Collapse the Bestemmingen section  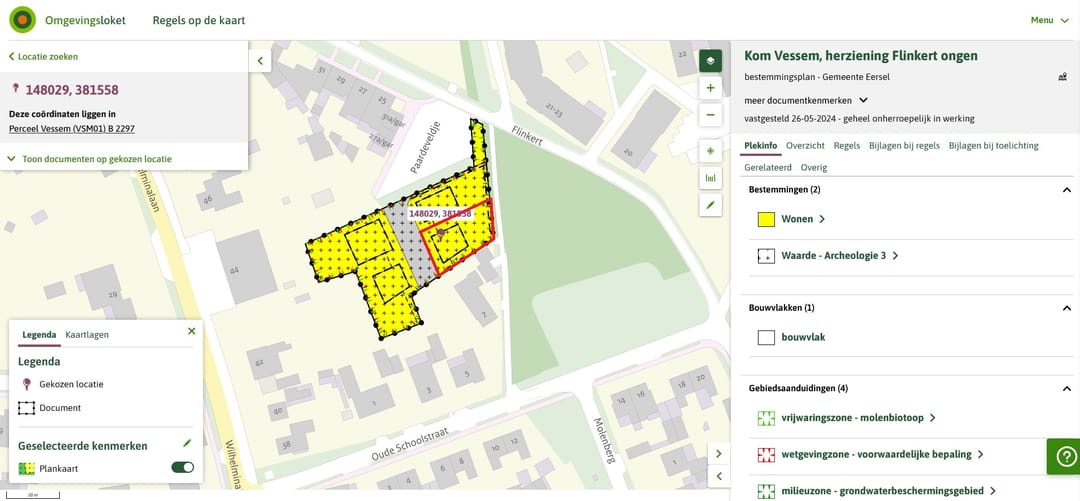point(1067,190)
